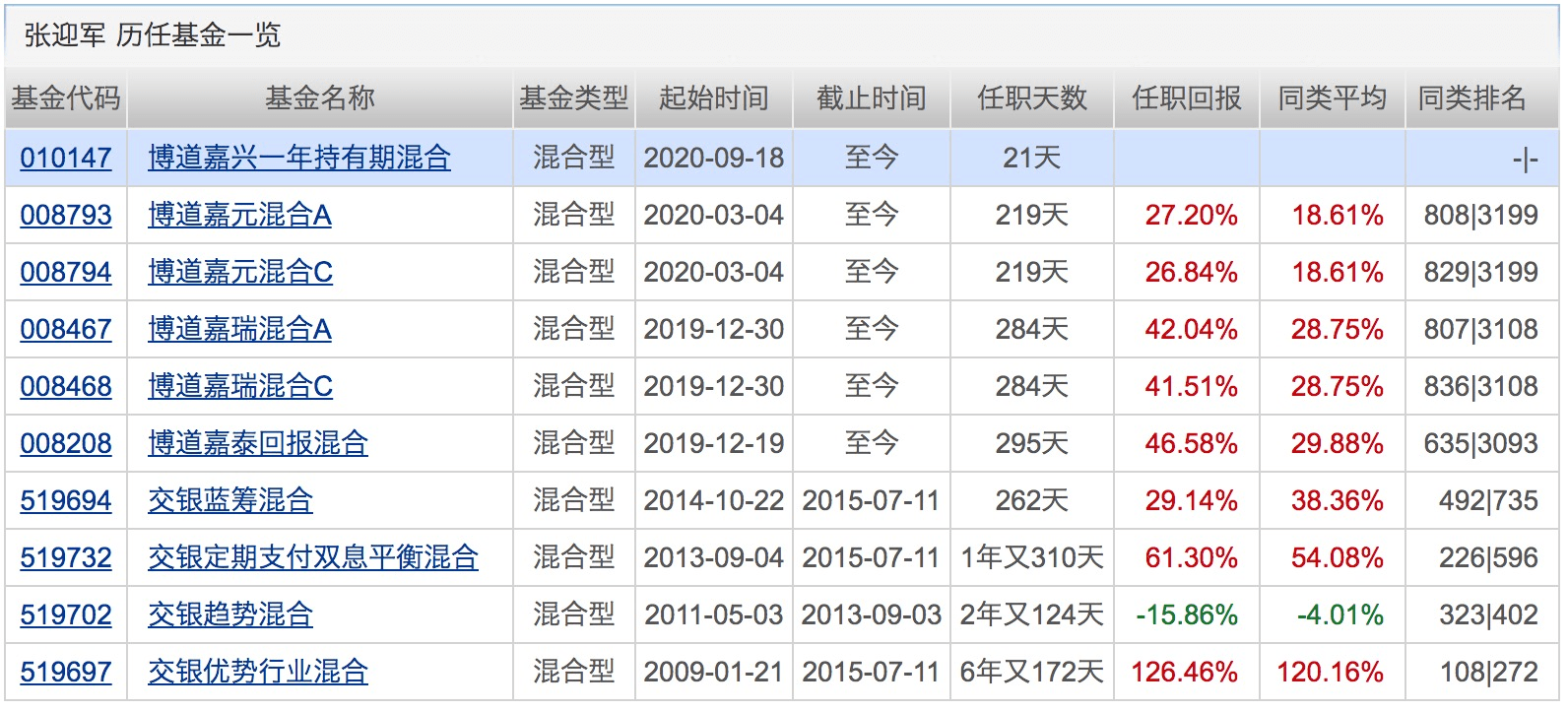Viewport: 1568px width, 711px height.
Task: Open the 博道嘉元混合C fund link
Action: point(240,272)
